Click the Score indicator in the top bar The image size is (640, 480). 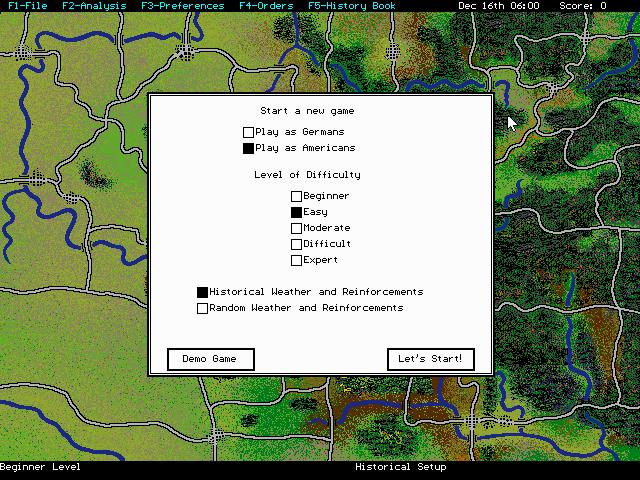pyautogui.click(x=581, y=6)
